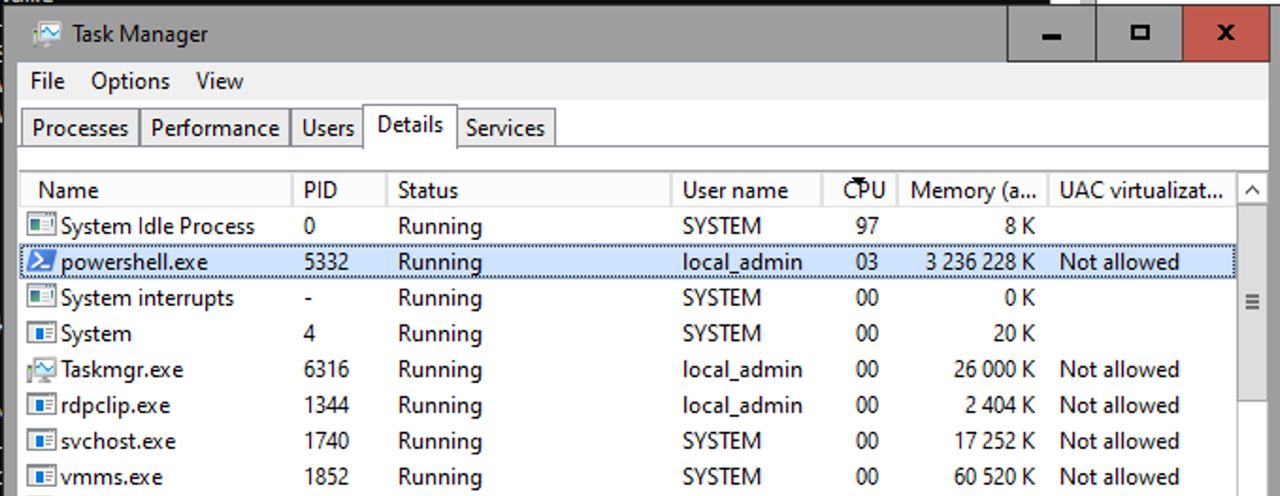Select the Taskmgr.exe process name
Screen dimensions: 1280x496
(122, 370)
